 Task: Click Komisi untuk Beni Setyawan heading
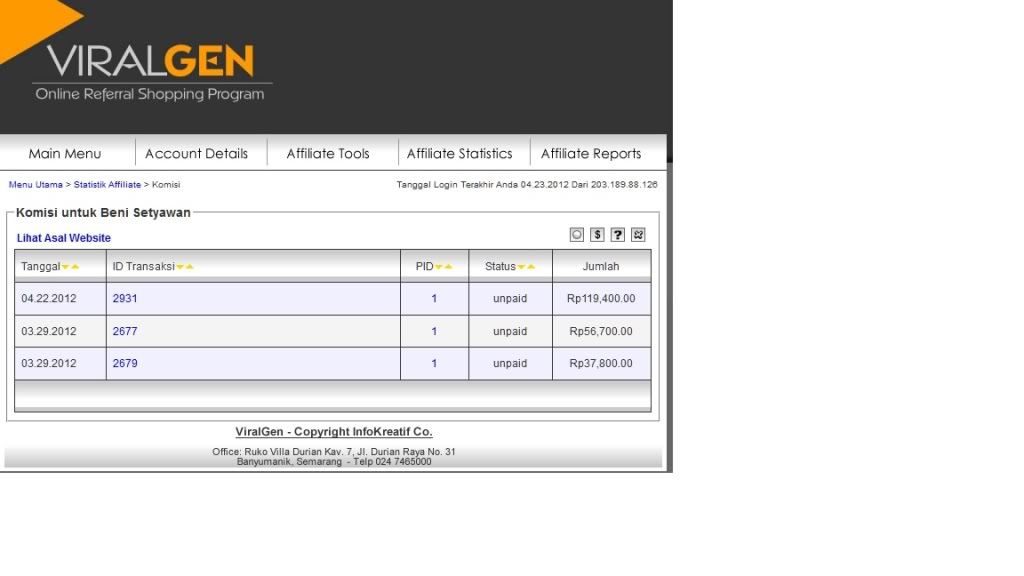[103, 212]
